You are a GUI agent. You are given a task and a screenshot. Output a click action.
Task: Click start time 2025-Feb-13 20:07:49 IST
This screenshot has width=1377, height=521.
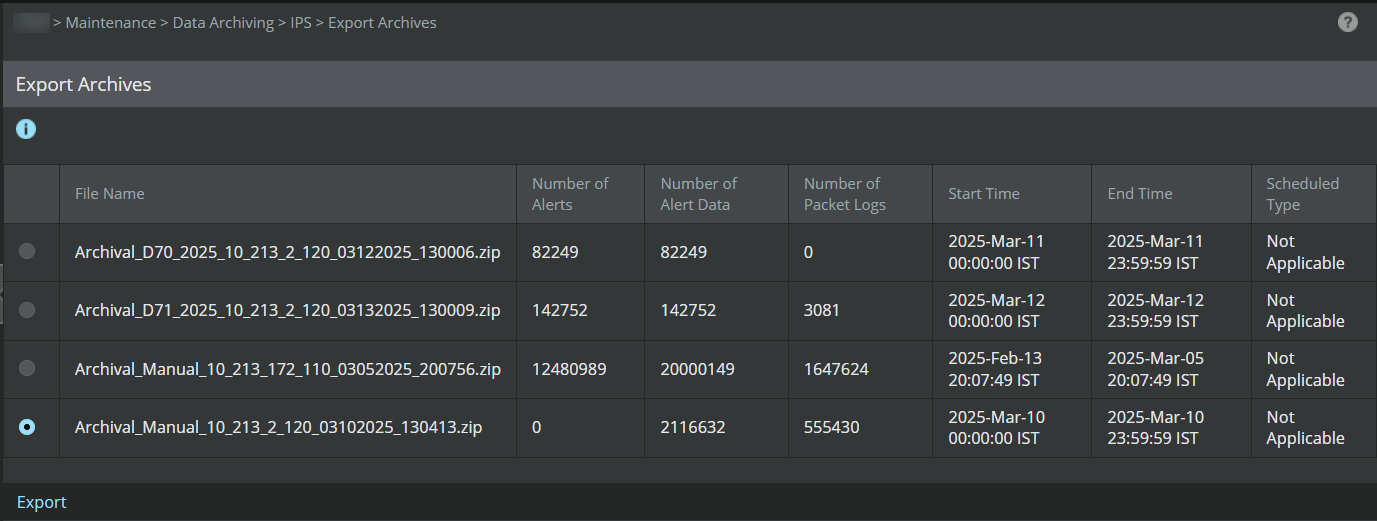994,369
